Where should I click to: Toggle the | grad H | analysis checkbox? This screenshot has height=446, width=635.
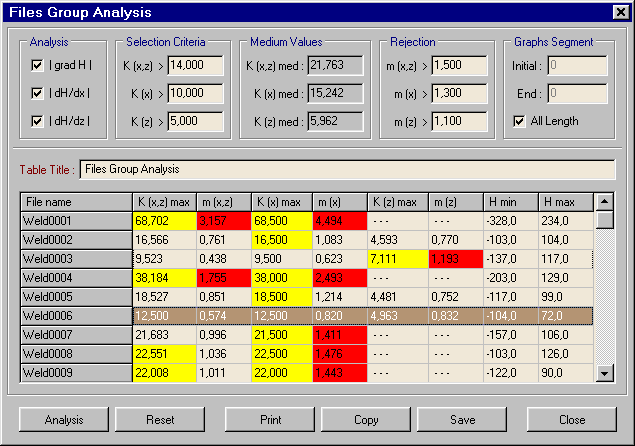click(x=37, y=66)
